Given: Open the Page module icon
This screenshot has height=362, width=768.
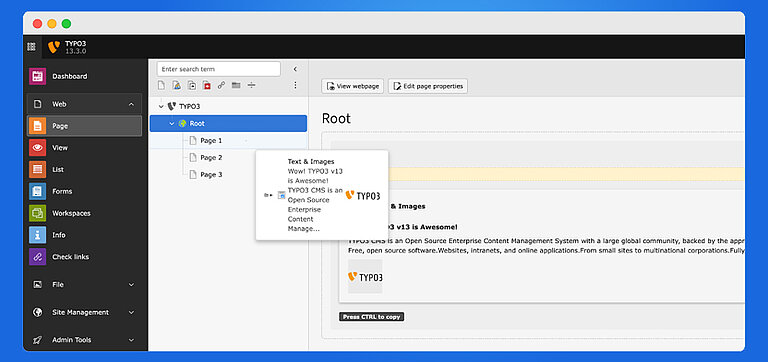Looking at the screenshot, I should 37,126.
